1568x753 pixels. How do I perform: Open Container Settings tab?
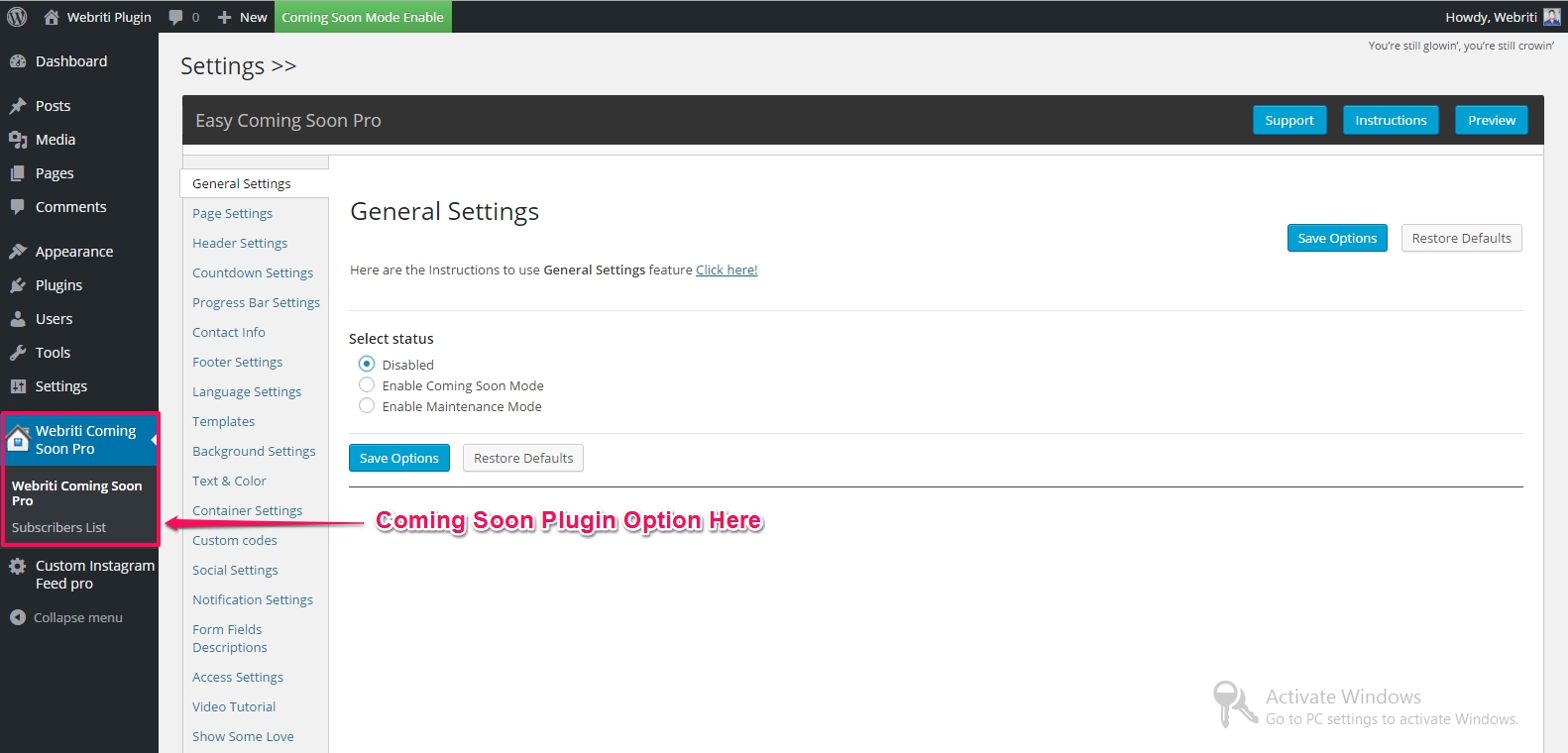pyautogui.click(x=247, y=510)
